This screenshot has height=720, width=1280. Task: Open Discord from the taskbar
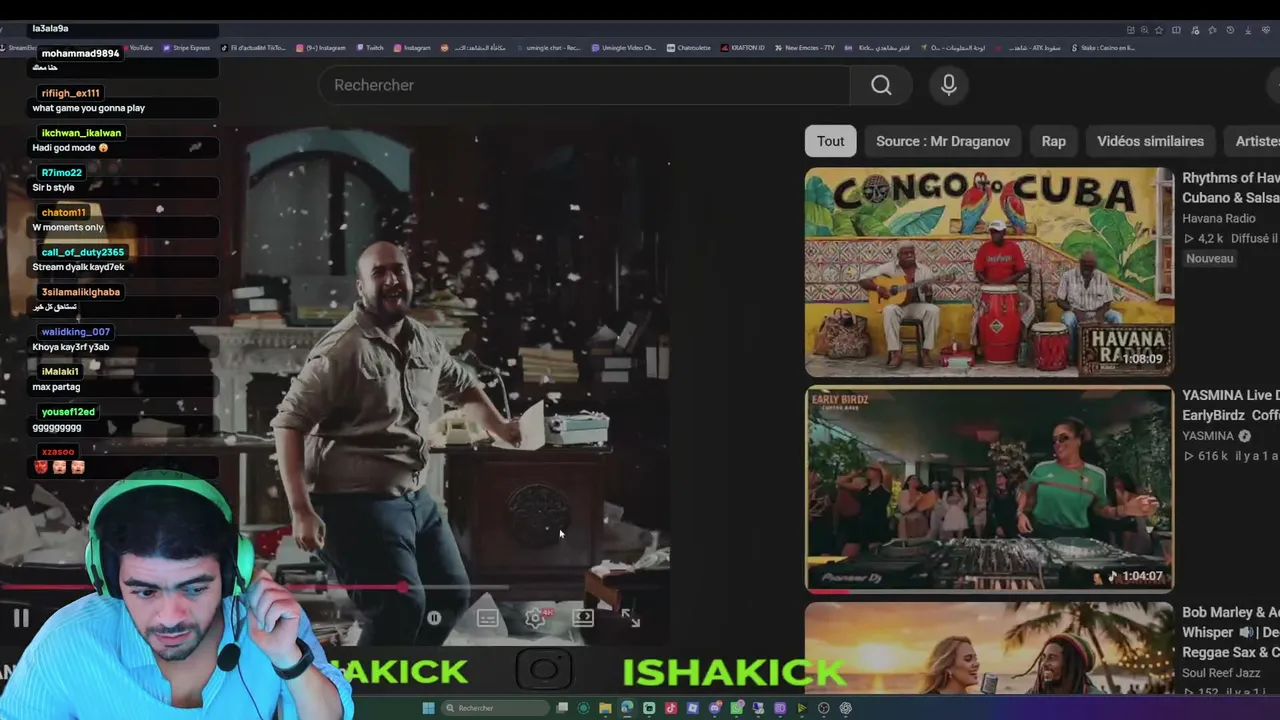(x=715, y=708)
